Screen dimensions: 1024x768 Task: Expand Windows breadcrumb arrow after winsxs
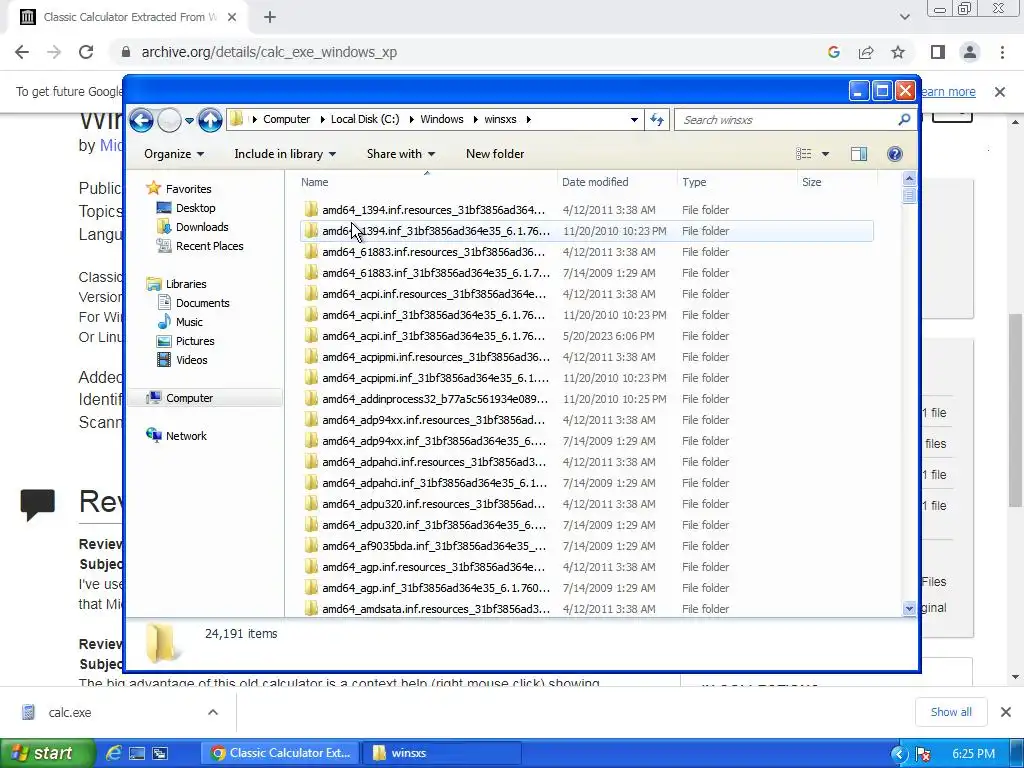[528, 120]
